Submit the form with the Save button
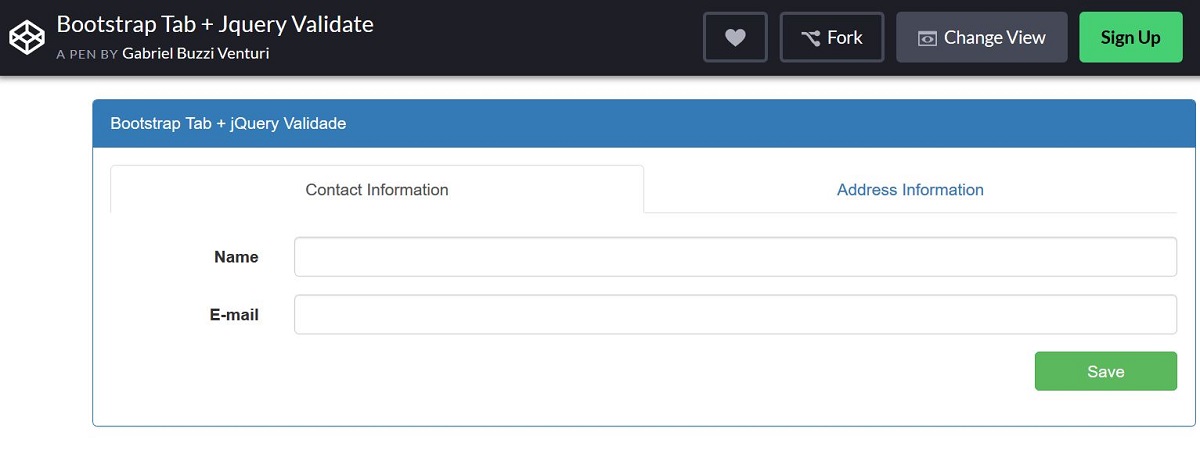This screenshot has width=1200, height=475. pos(1105,371)
